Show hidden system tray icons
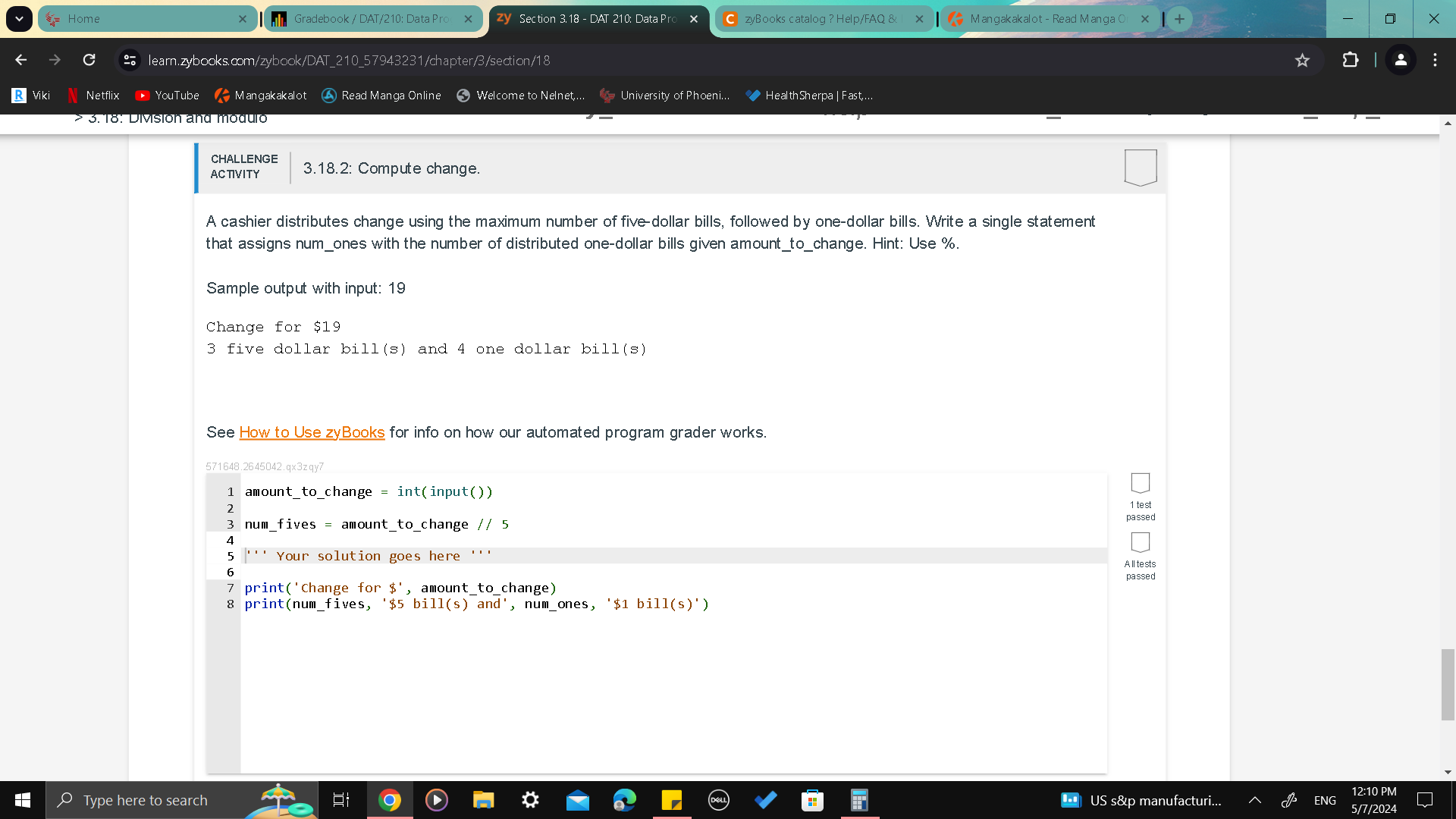The height and width of the screenshot is (819, 1456). [1254, 800]
